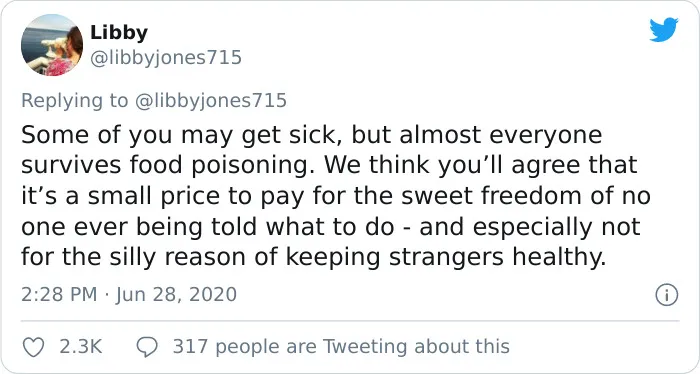700x374 pixels.
Task: Click the word 'Tweeting' in the footer
Action: point(365,347)
